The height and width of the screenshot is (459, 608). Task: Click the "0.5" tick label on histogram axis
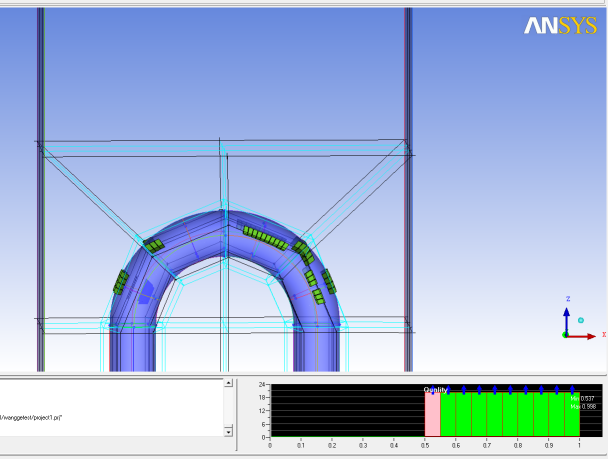tap(425, 445)
